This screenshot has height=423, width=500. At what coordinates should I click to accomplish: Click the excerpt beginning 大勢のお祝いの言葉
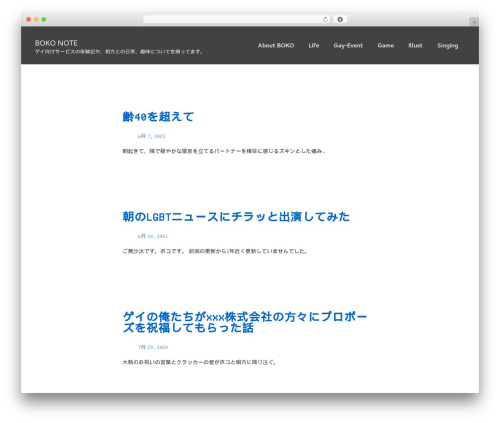(199, 362)
